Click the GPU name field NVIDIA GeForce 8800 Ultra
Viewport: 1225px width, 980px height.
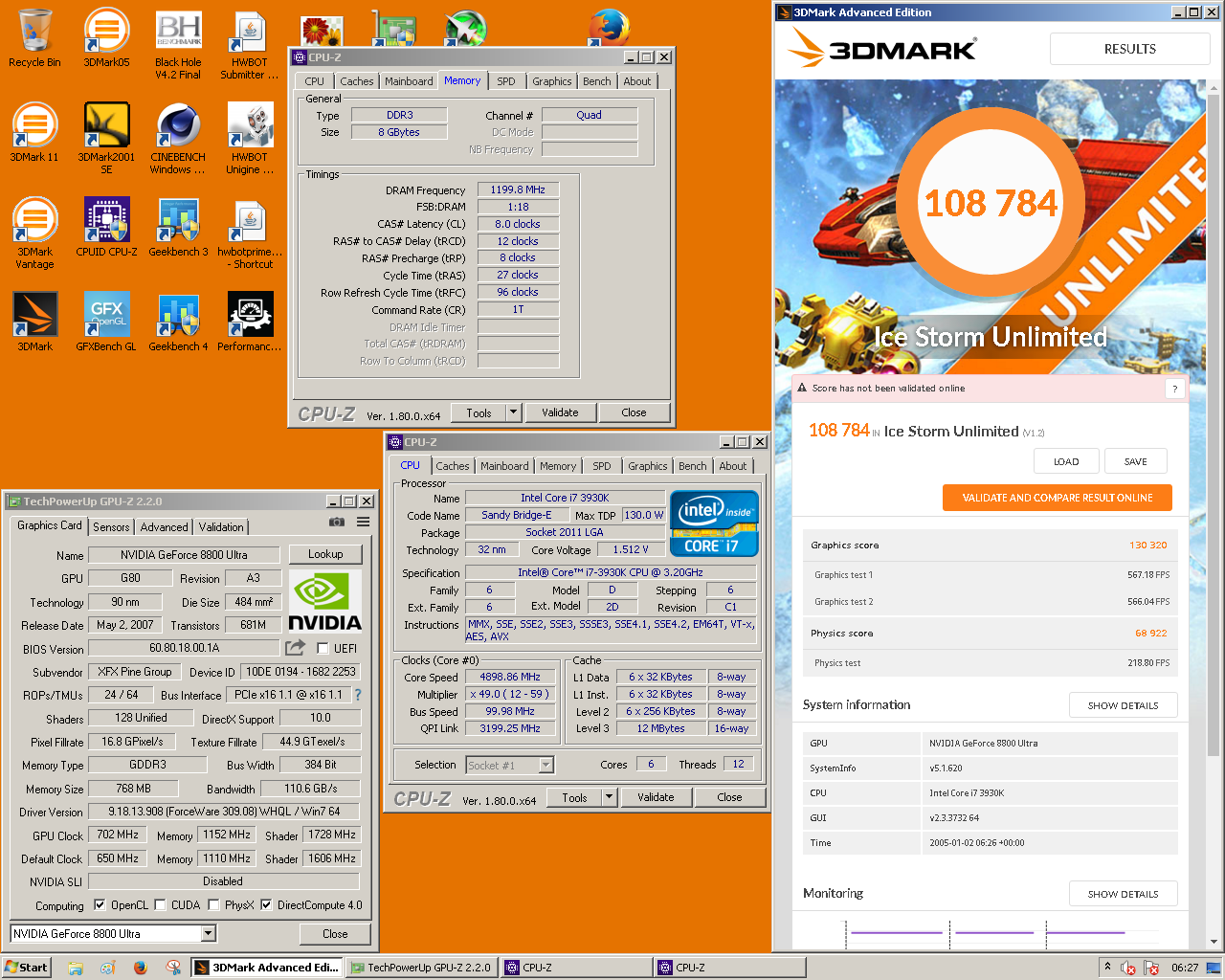tap(184, 555)
